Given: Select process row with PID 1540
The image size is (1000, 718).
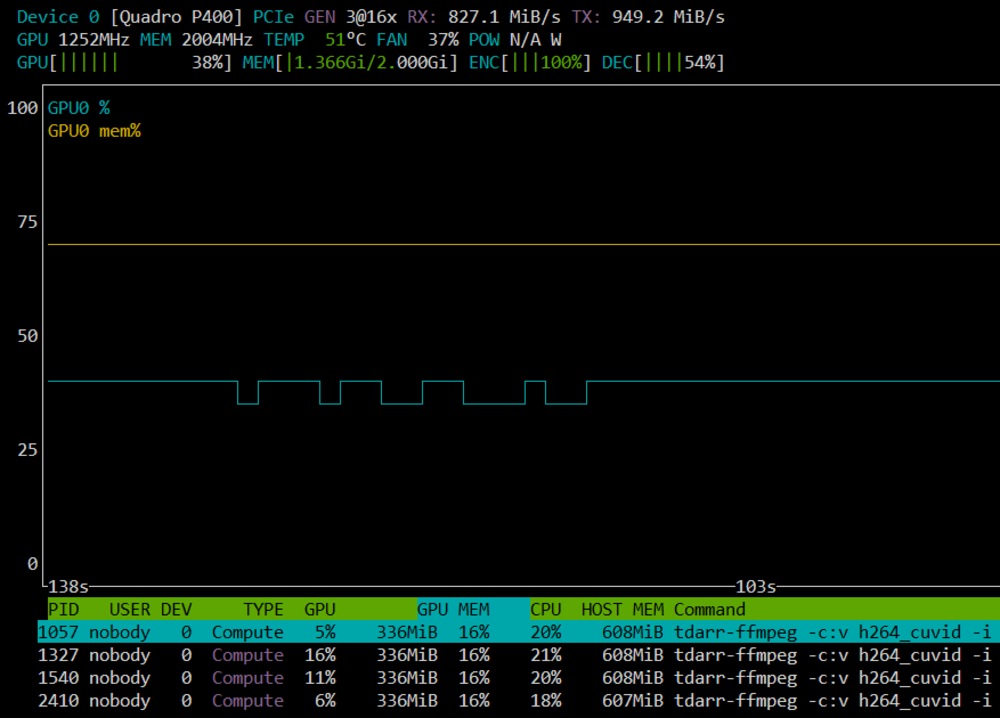Looking at the screenshot, I should 518,678.
